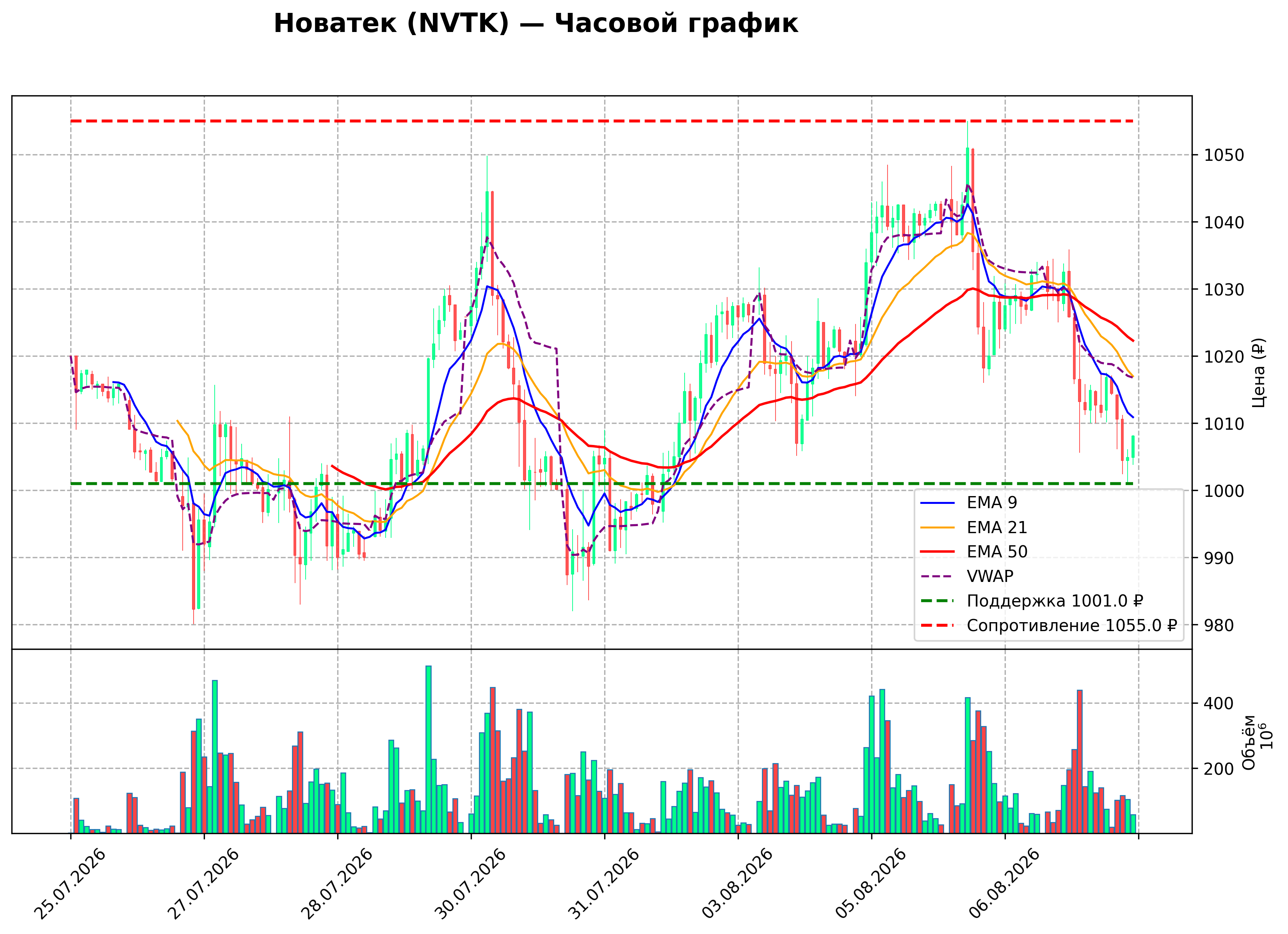Click legend entry Сопротивление 1055.0 ₽
The image size is (1288, 934).
(1049, 625)
